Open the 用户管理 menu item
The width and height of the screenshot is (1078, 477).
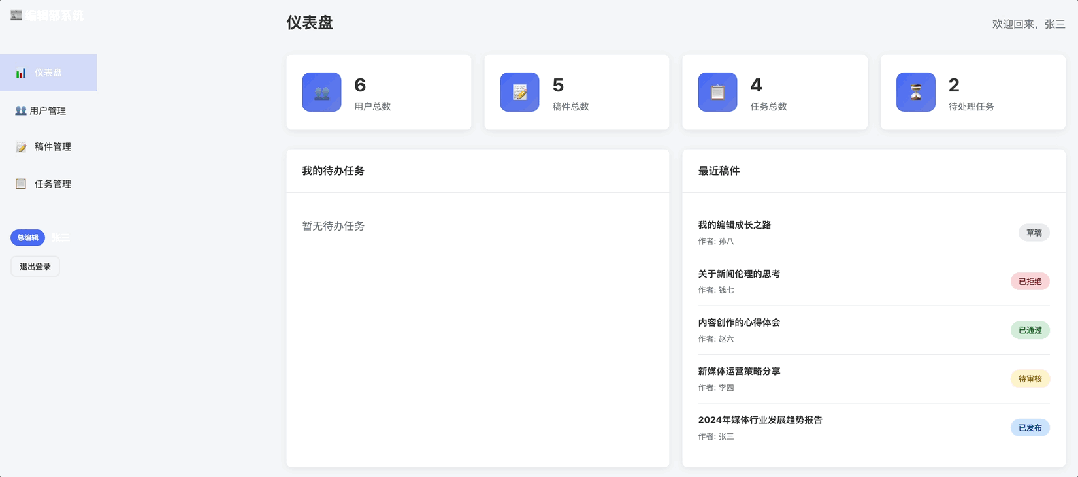[48, 110]
